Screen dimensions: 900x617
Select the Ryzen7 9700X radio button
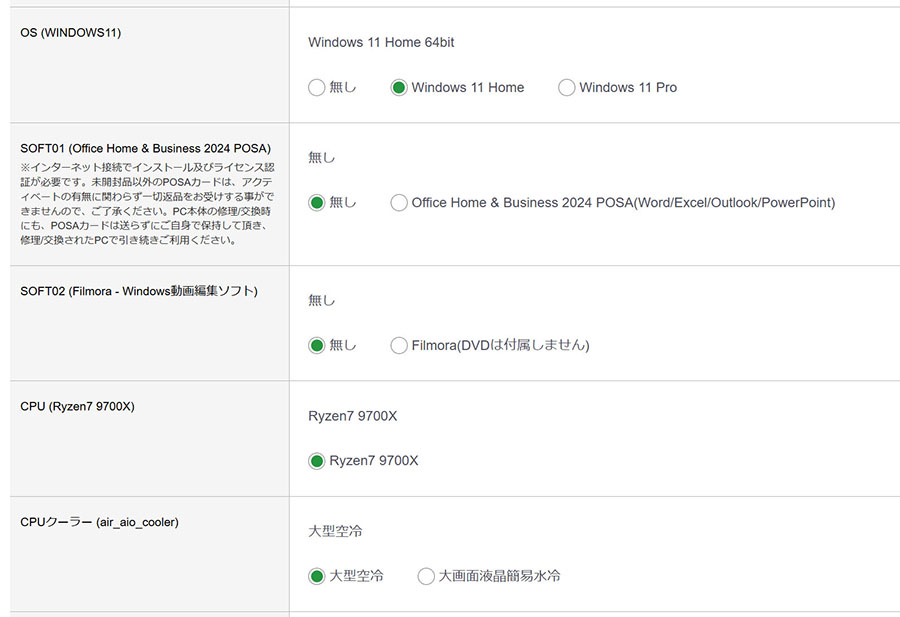click(x=317, y=461)
